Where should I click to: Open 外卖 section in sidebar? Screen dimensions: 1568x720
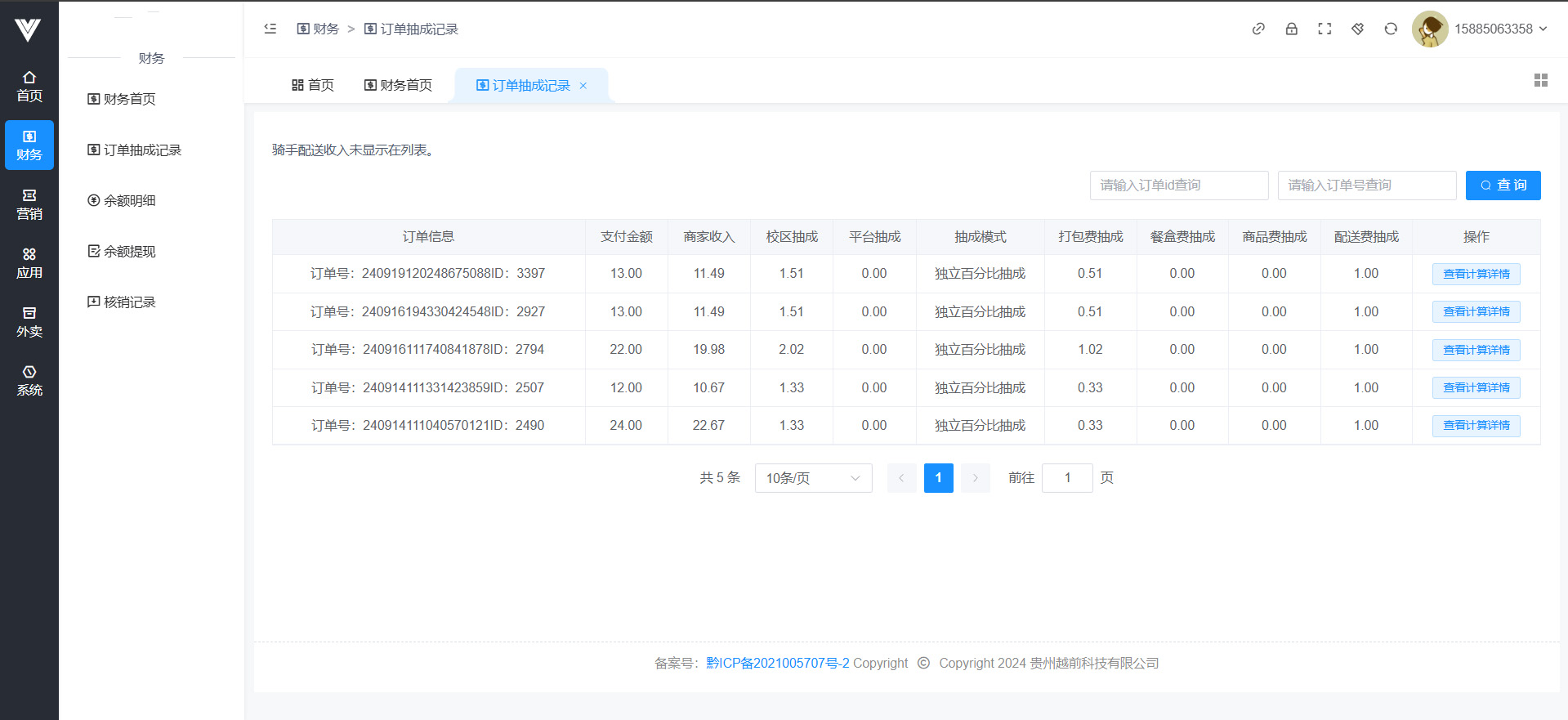click(29, 322)
